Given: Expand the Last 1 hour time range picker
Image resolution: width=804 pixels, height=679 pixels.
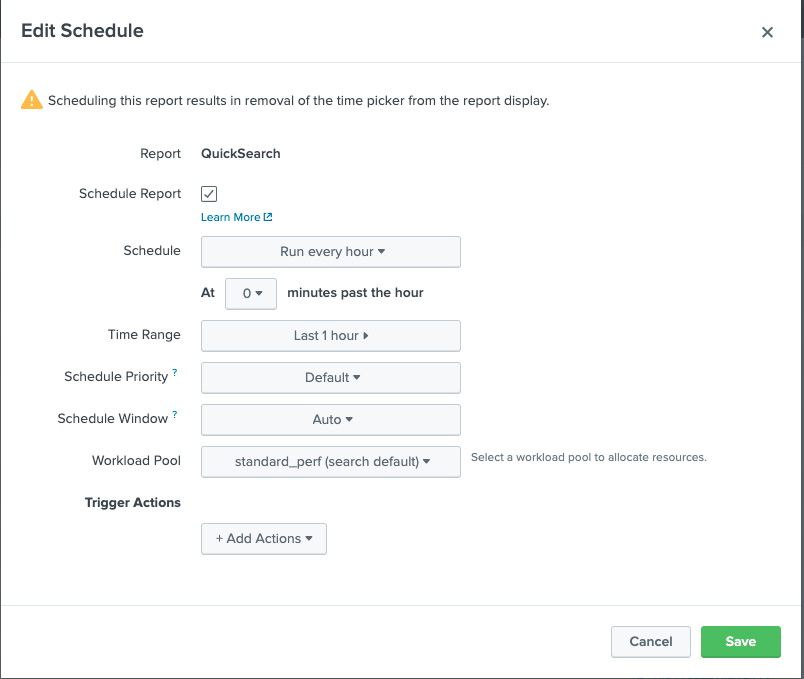Looking at the screenshot, I should 330,335.
